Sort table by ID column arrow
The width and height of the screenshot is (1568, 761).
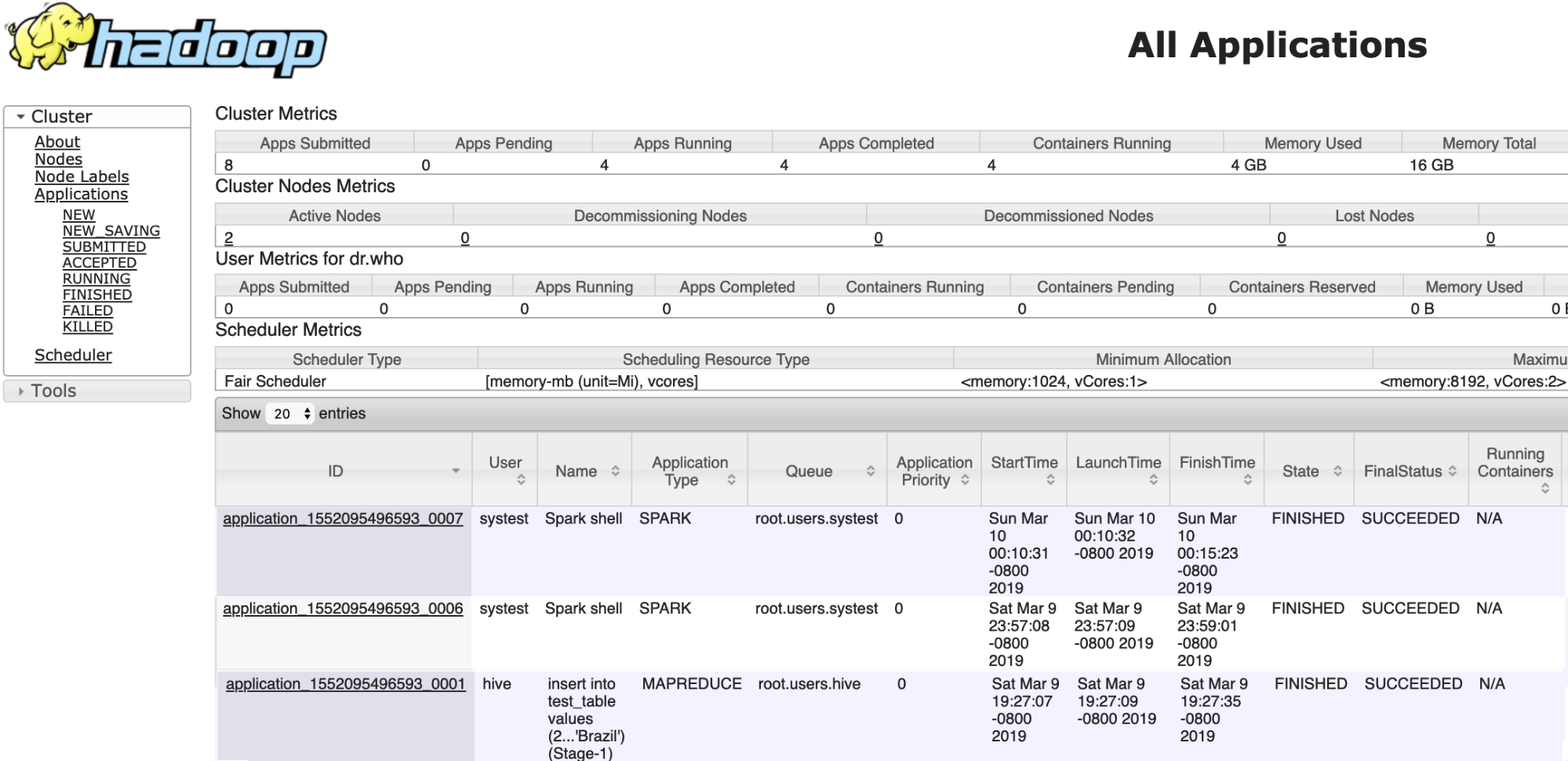tap(455, 471)
